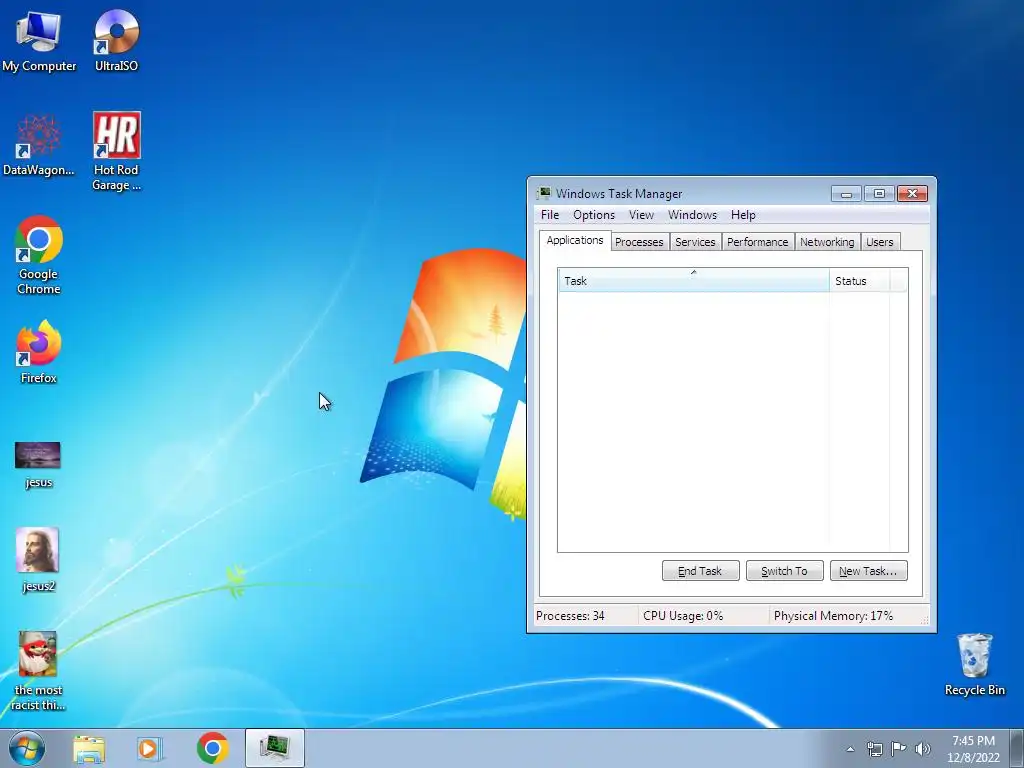1024x768 pixels.
Task: Click 'Processes: 34' in status bar
Action: click(x=570, y=616)
